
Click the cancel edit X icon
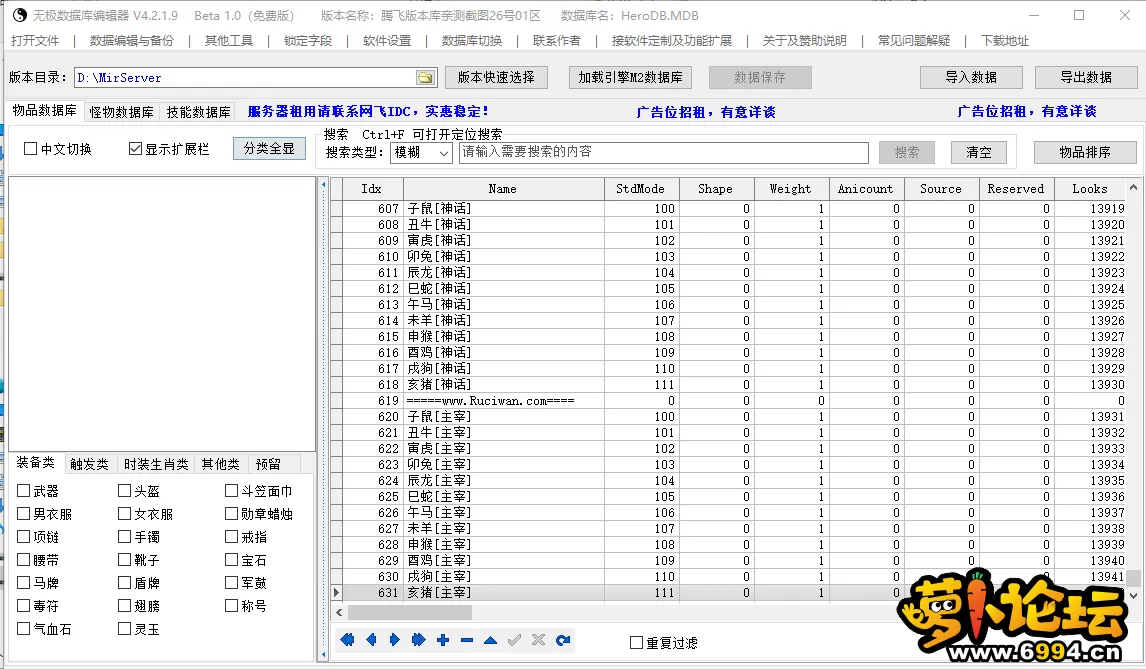539,640
